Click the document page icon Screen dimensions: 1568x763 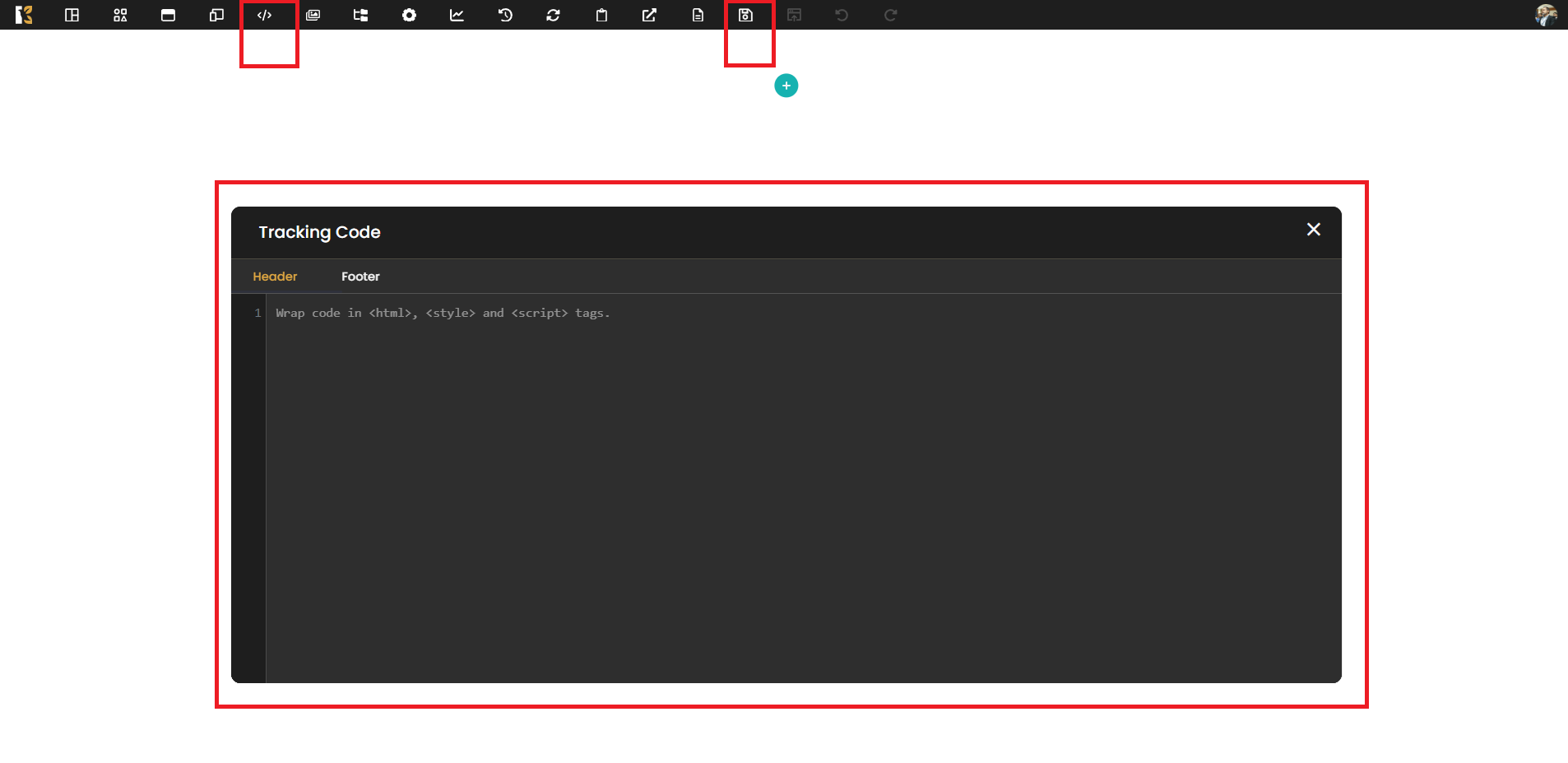[698, 15]
